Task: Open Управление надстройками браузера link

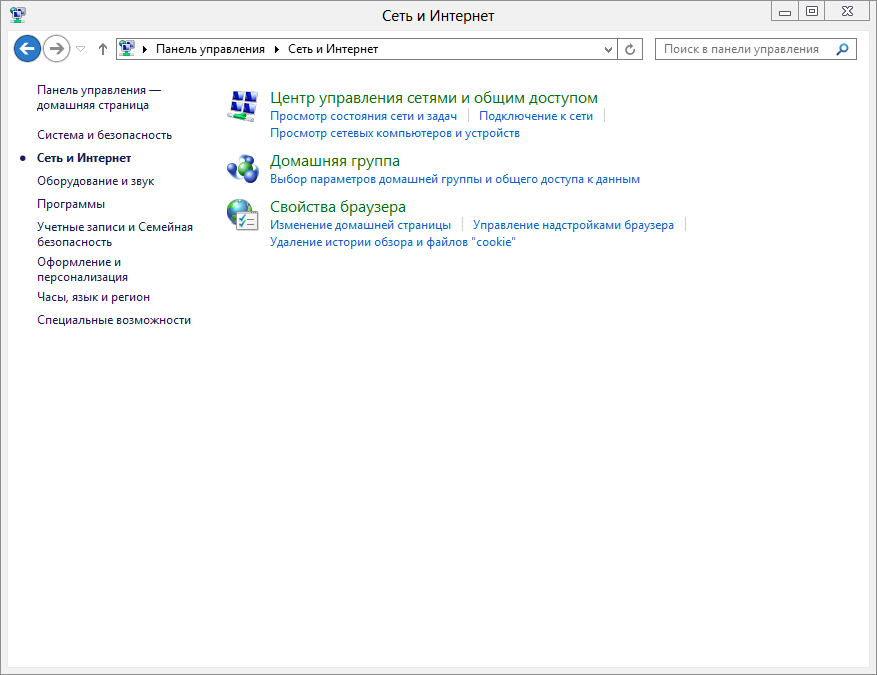Action: click(x=573, y=225)
